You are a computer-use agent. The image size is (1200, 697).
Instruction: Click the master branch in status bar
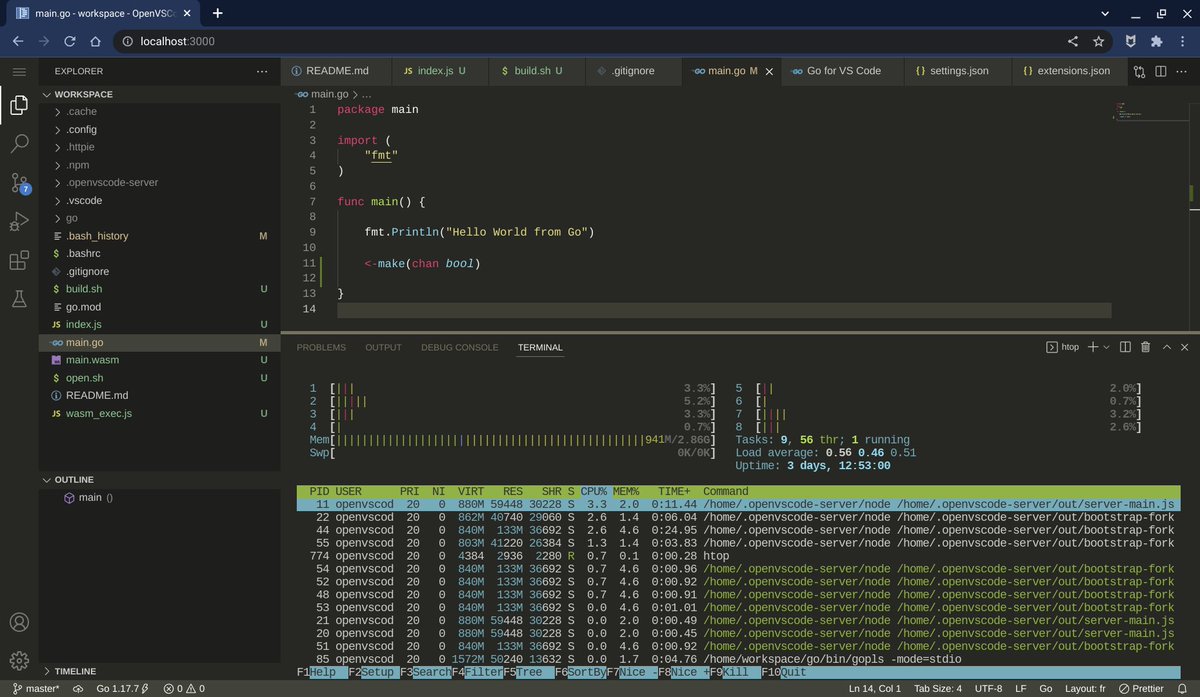(36, 688)
